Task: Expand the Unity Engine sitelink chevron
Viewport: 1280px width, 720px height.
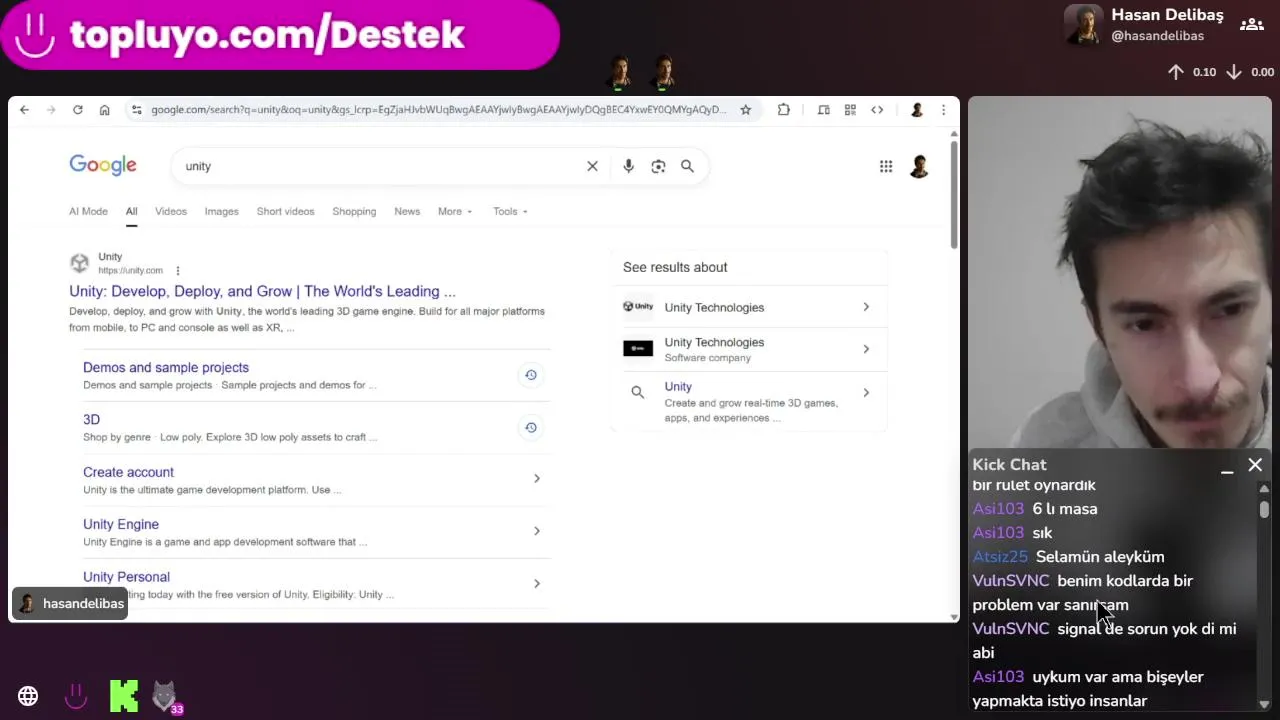Action: point(536,531)
